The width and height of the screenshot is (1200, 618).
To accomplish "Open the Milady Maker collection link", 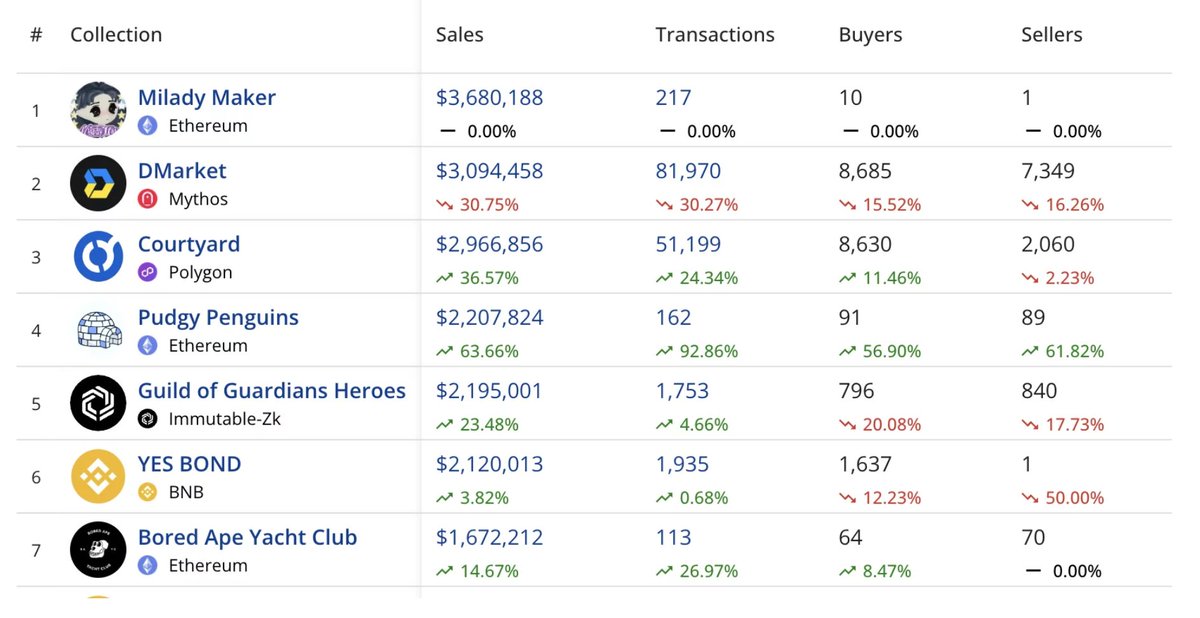I will pyautogui.click(x=206, y=98).
